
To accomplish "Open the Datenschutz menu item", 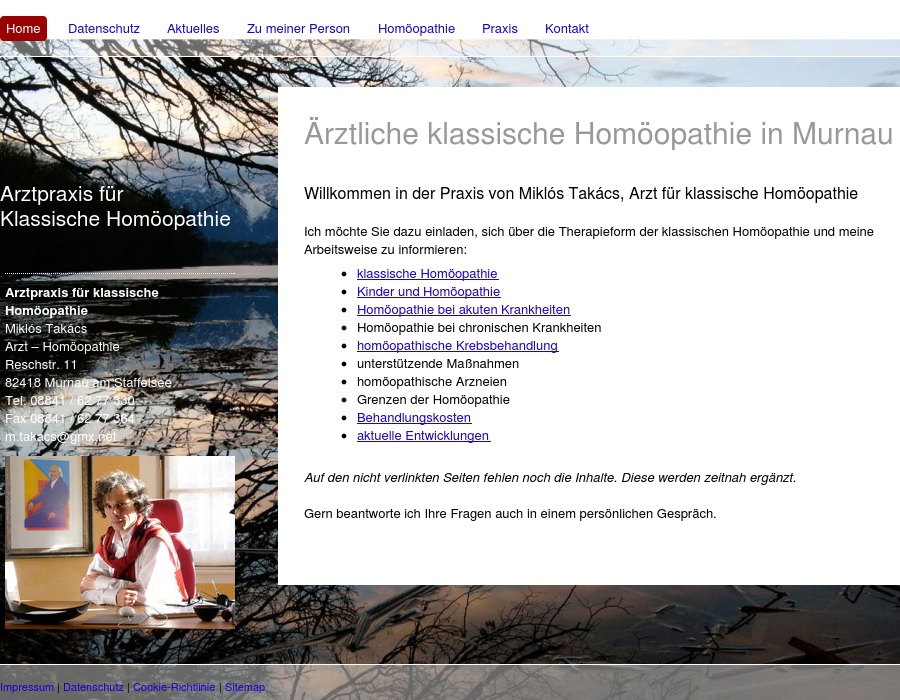I will click(104, 28).
